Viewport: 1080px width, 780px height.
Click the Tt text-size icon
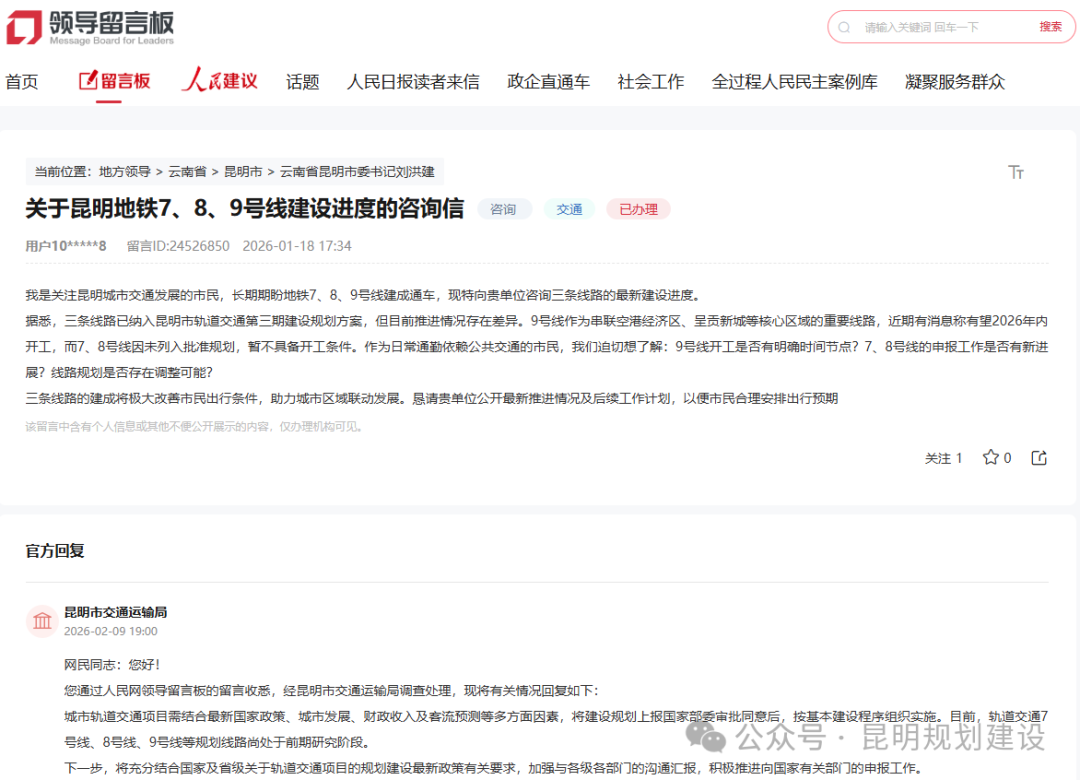click(x=1017, y=172)
